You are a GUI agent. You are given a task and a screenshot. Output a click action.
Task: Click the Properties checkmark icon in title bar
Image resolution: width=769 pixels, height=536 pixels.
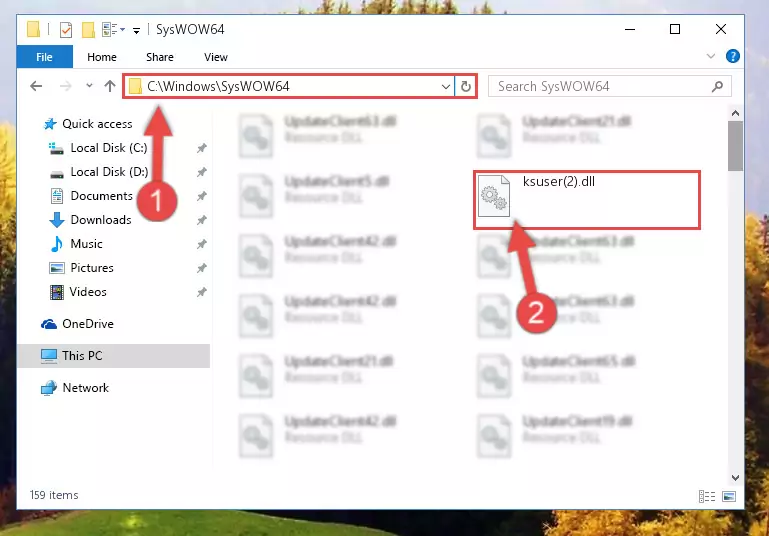pos(66,29)
